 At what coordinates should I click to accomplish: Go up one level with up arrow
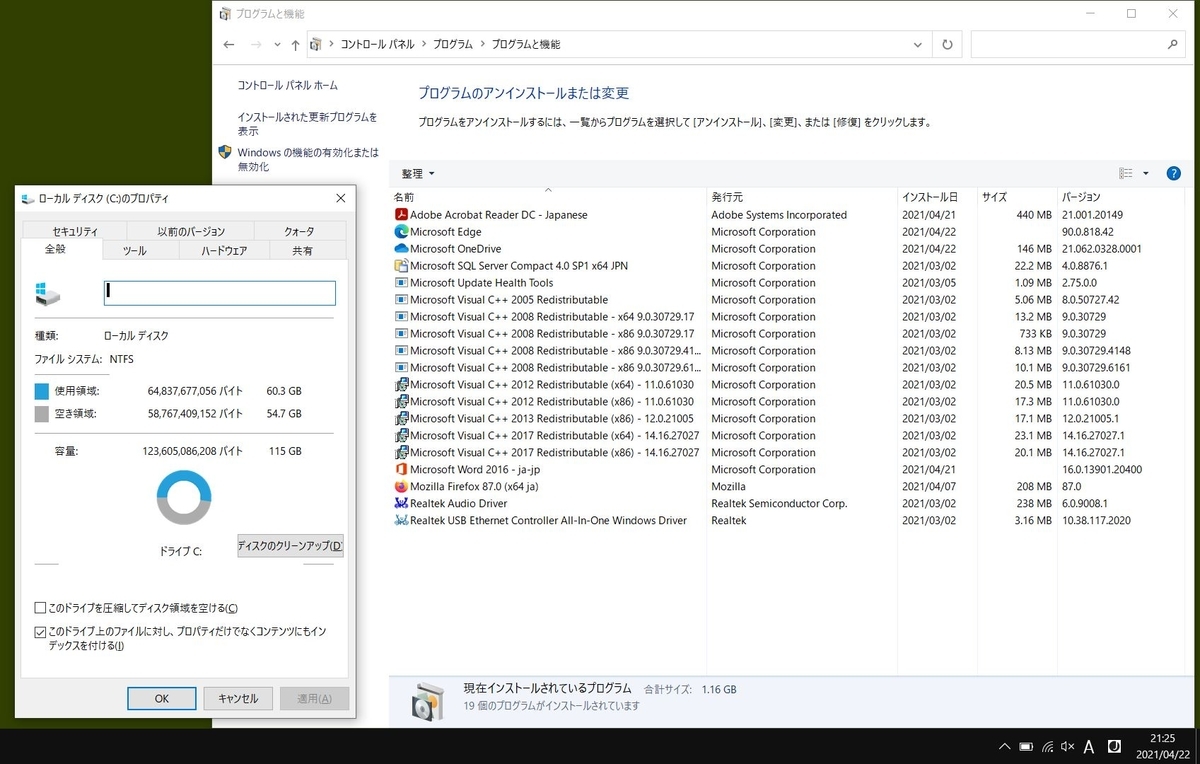pos(295,45)
